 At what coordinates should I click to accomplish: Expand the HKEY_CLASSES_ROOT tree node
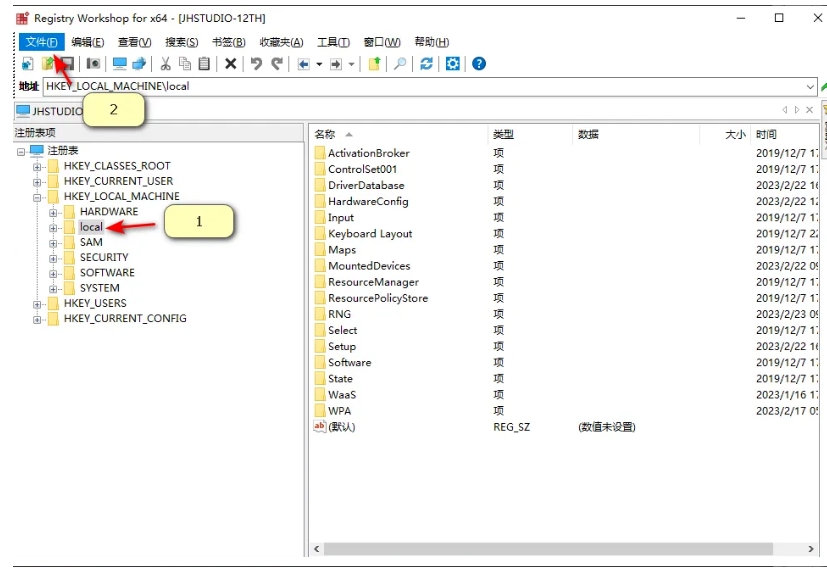coord(38,166)
